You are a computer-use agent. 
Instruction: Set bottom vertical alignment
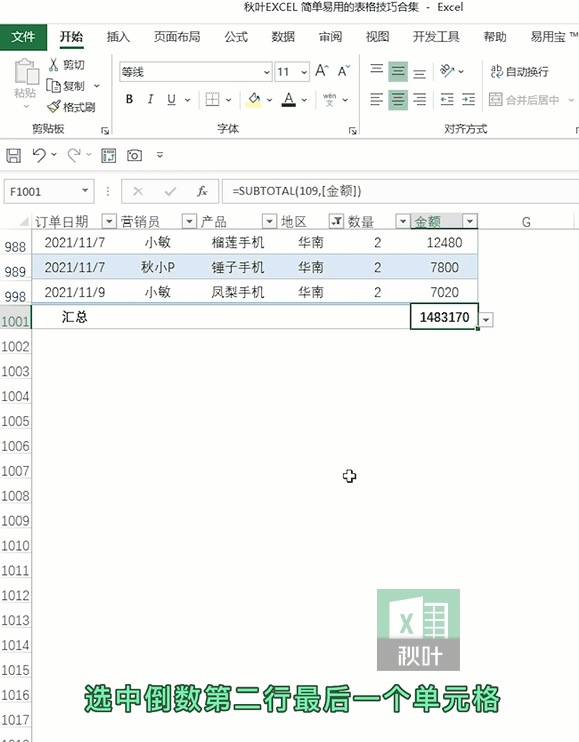[419, 73]
